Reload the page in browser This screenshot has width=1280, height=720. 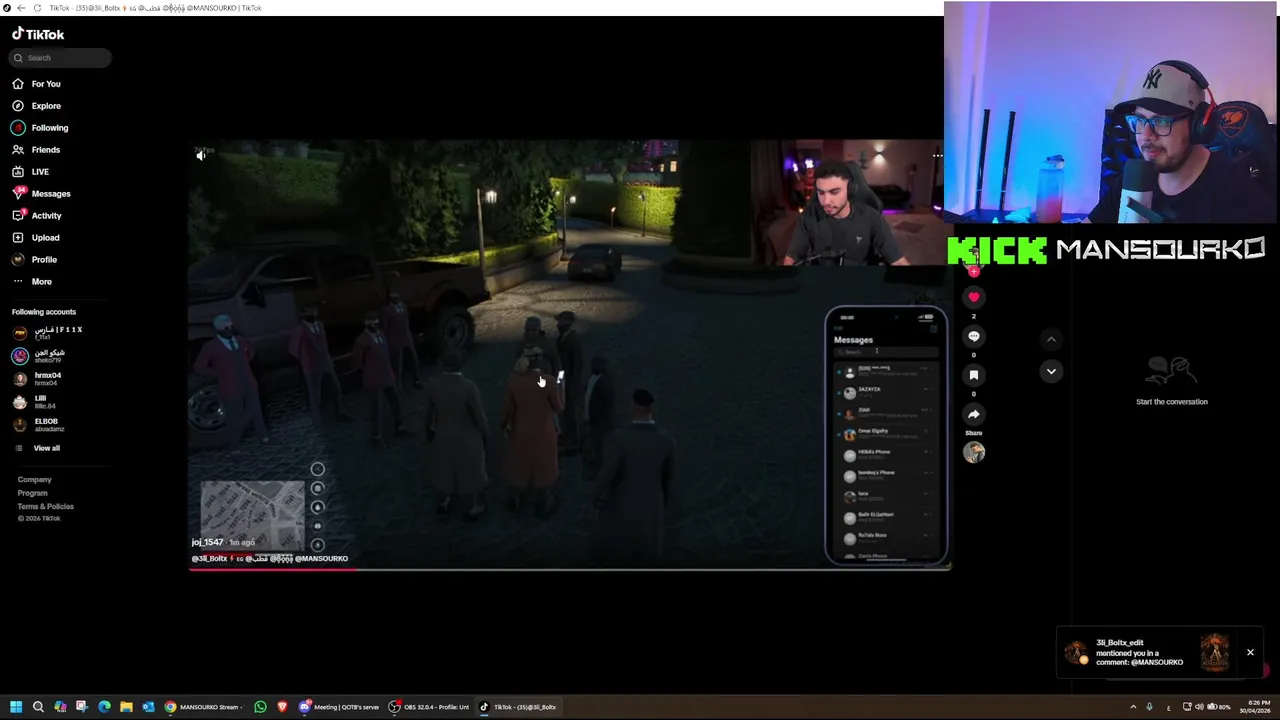coord(37,8)
